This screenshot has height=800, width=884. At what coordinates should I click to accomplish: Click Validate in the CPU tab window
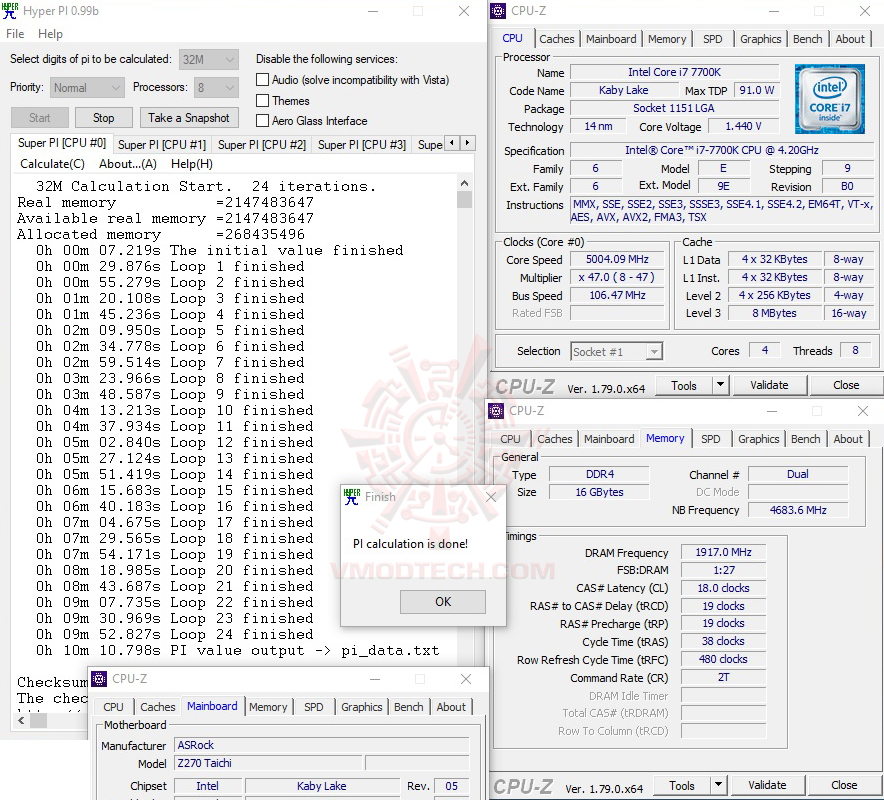tap(769, 385)
